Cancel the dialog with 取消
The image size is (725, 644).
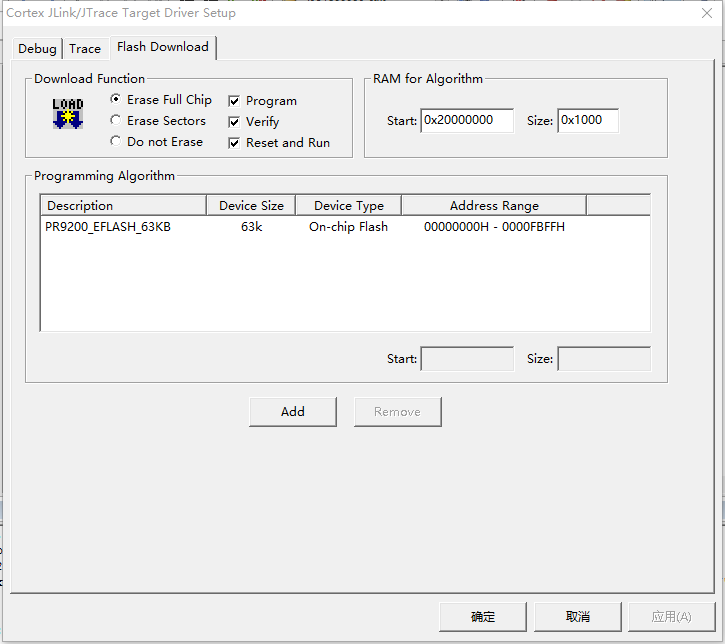tap(578, 617)
